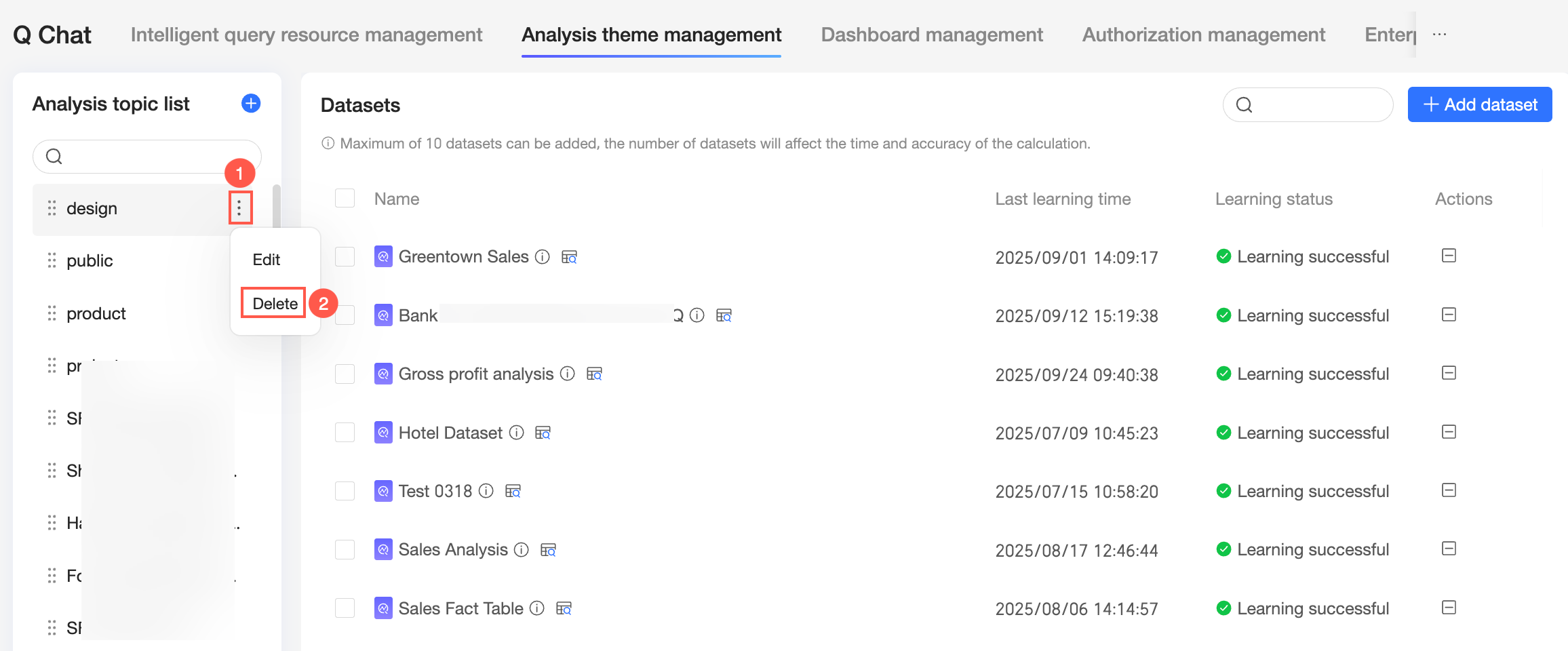Open the three-dot menu for the design topic

pos(239,208)
